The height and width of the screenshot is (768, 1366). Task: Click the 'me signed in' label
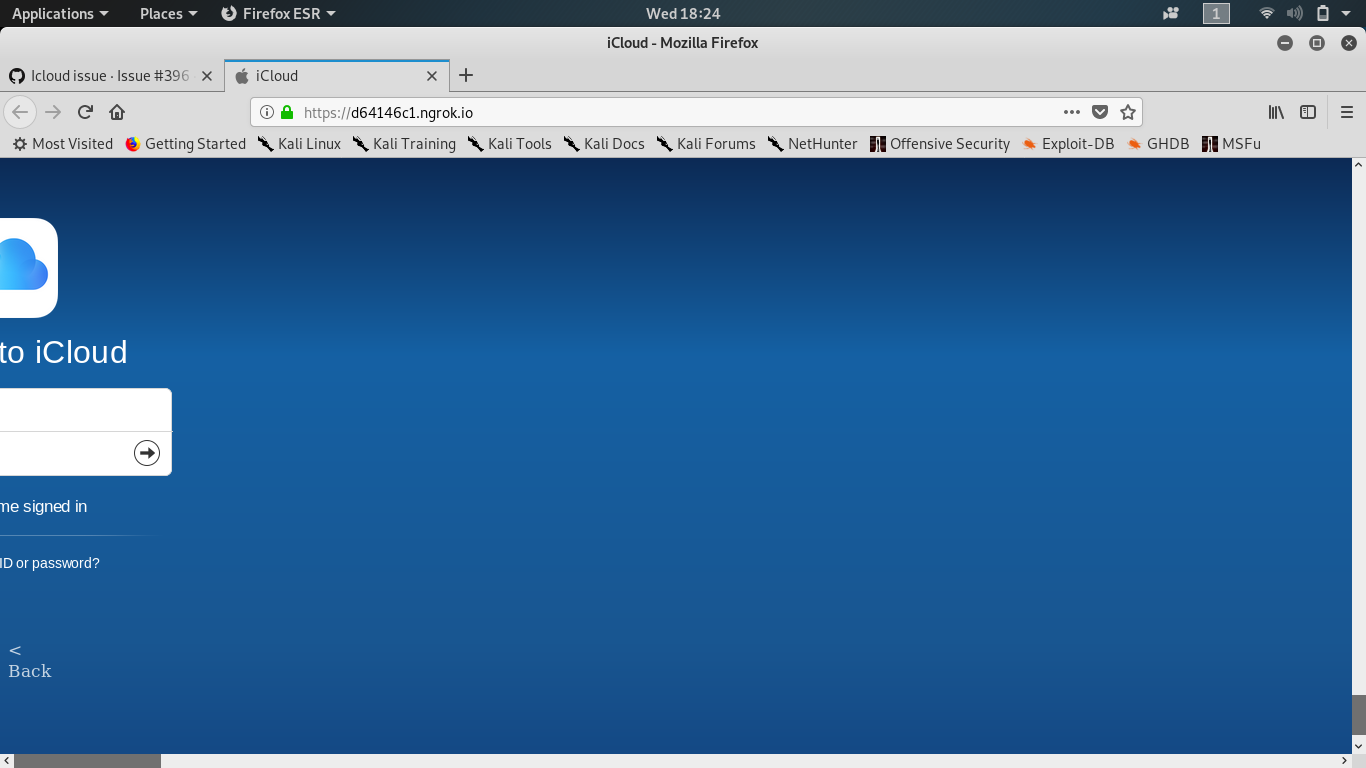point(44,506)
